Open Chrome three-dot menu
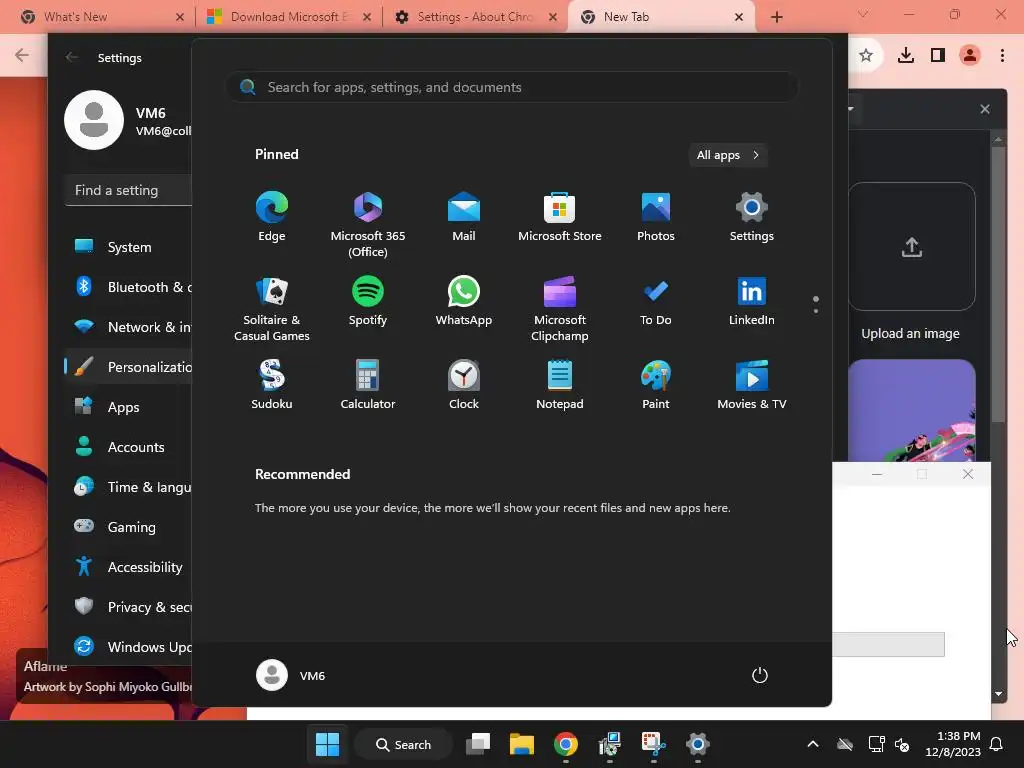1024x768 pixels. (1002, 56)
